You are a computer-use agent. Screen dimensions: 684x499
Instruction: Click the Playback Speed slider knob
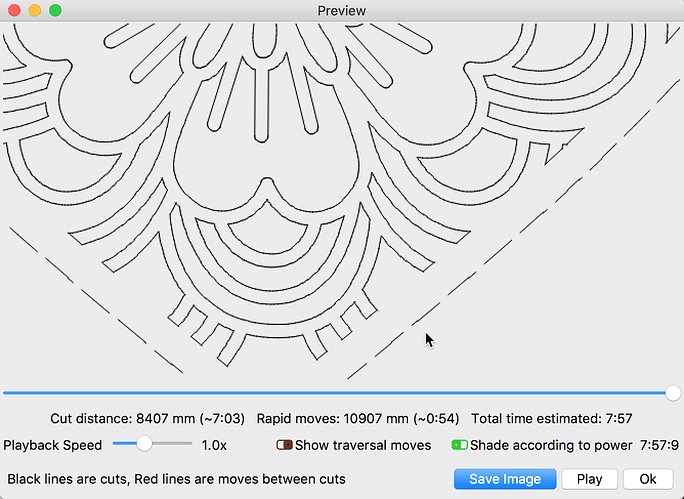click(144, 444)
